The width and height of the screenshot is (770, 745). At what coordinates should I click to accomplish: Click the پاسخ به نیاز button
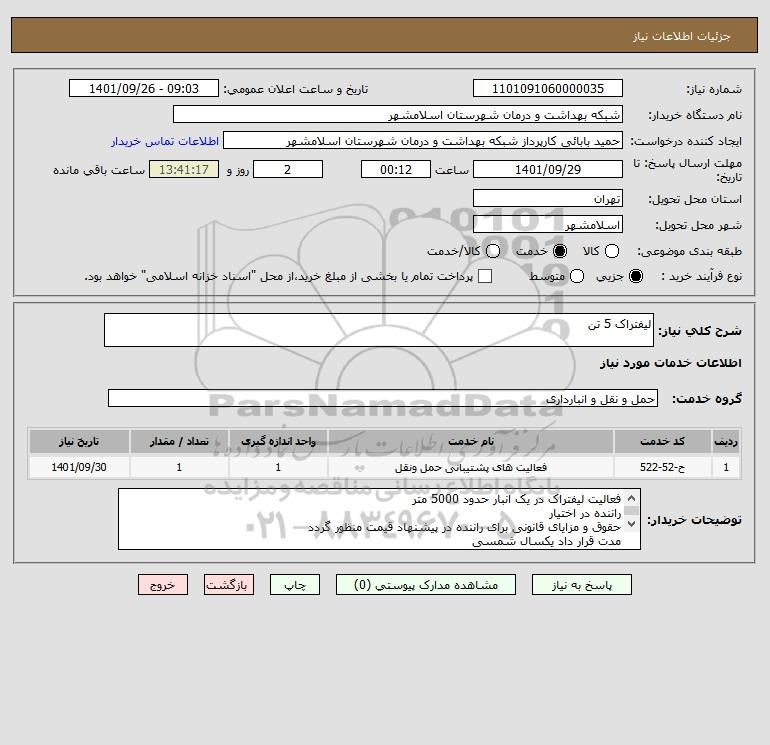click(x=581, y=585)
